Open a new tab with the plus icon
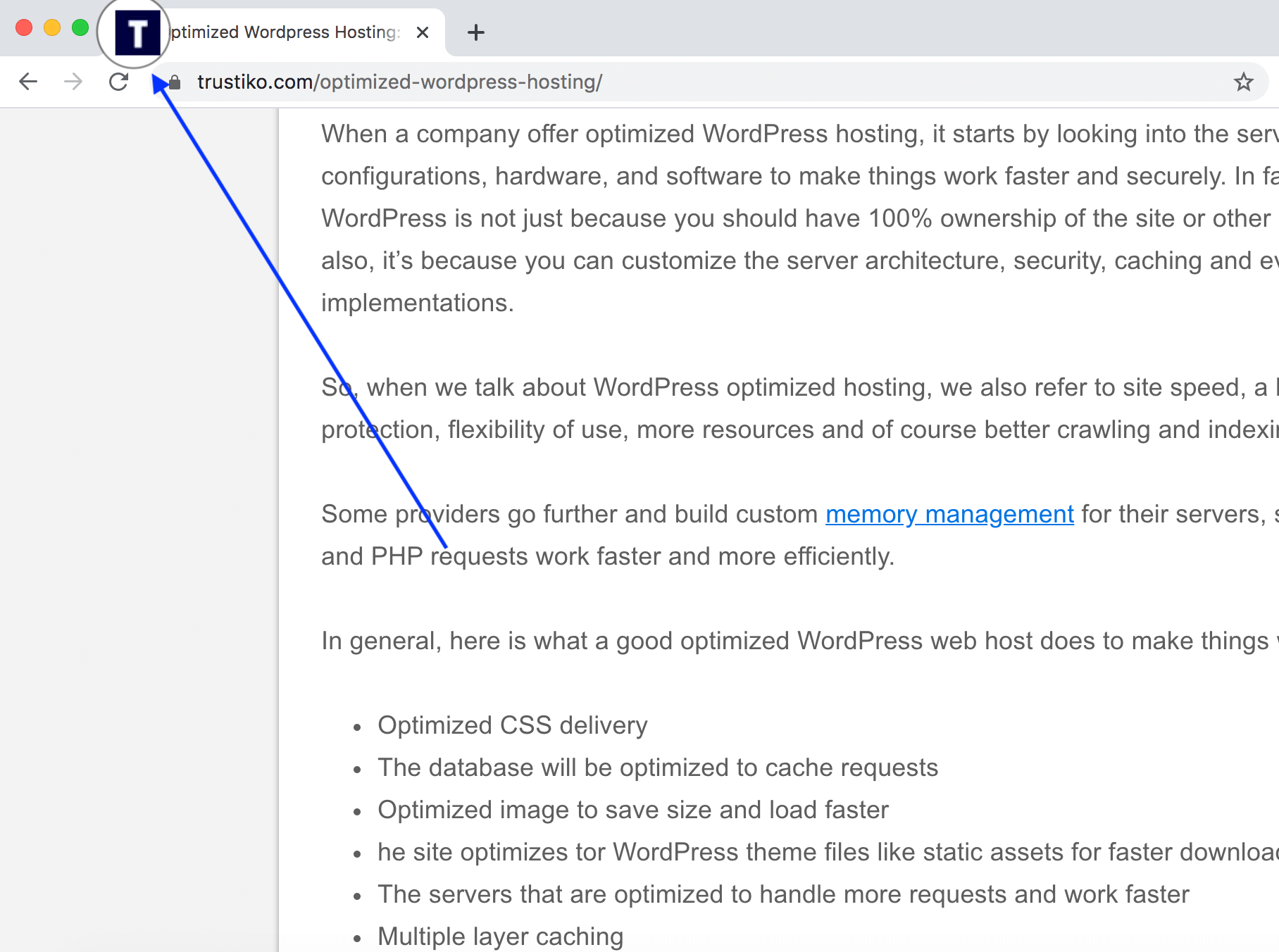 pyautogui.click(x=476, y=32)
